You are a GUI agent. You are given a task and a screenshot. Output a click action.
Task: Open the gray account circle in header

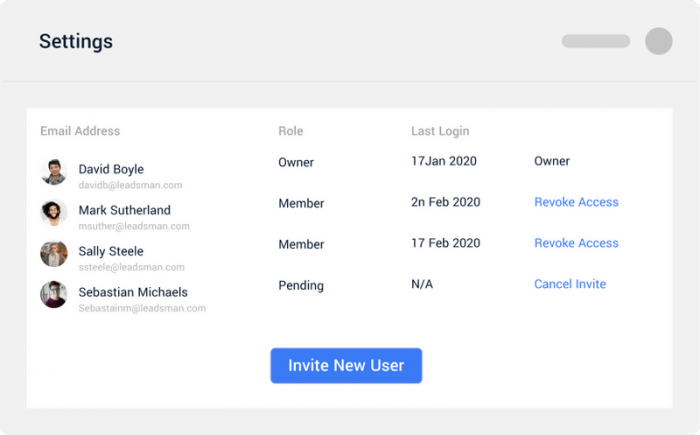658,41
